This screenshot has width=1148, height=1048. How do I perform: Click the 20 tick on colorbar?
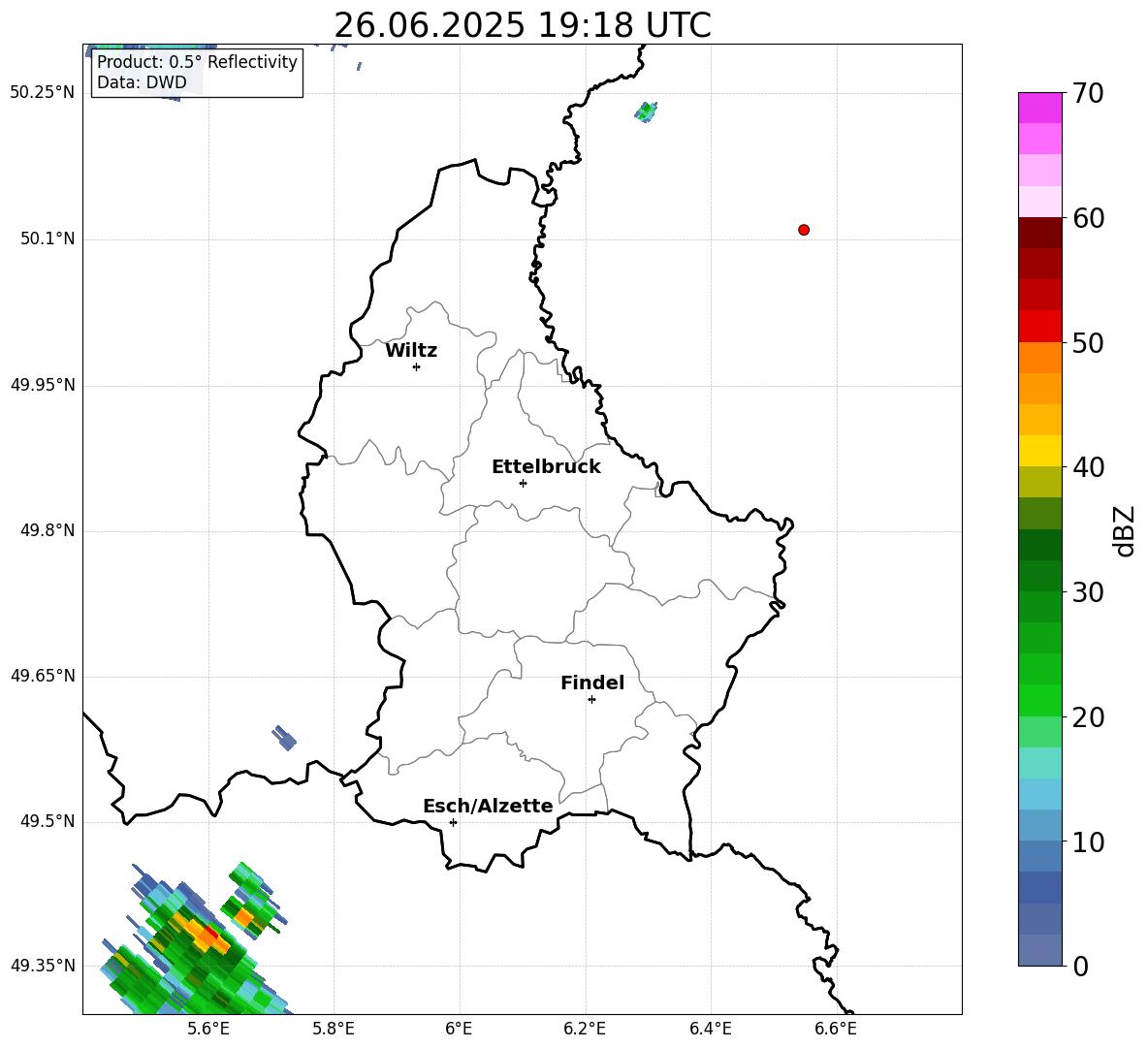pyautogui.click(x=1087, y=717)
